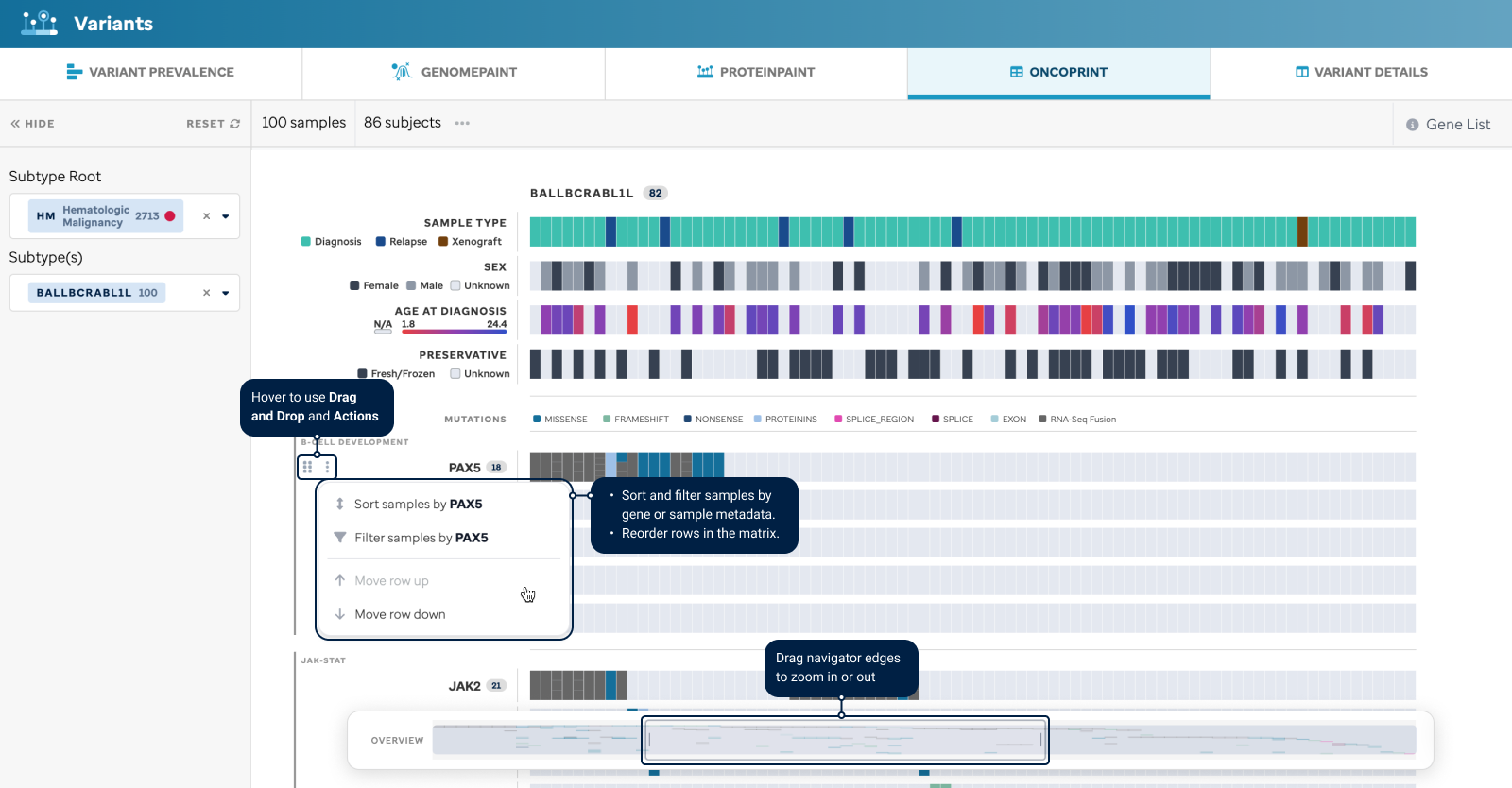This screenshot has width=1512, height=788.
Task: Expand the Subtype(s) dropdown arrow
Action: coord(226,293)
